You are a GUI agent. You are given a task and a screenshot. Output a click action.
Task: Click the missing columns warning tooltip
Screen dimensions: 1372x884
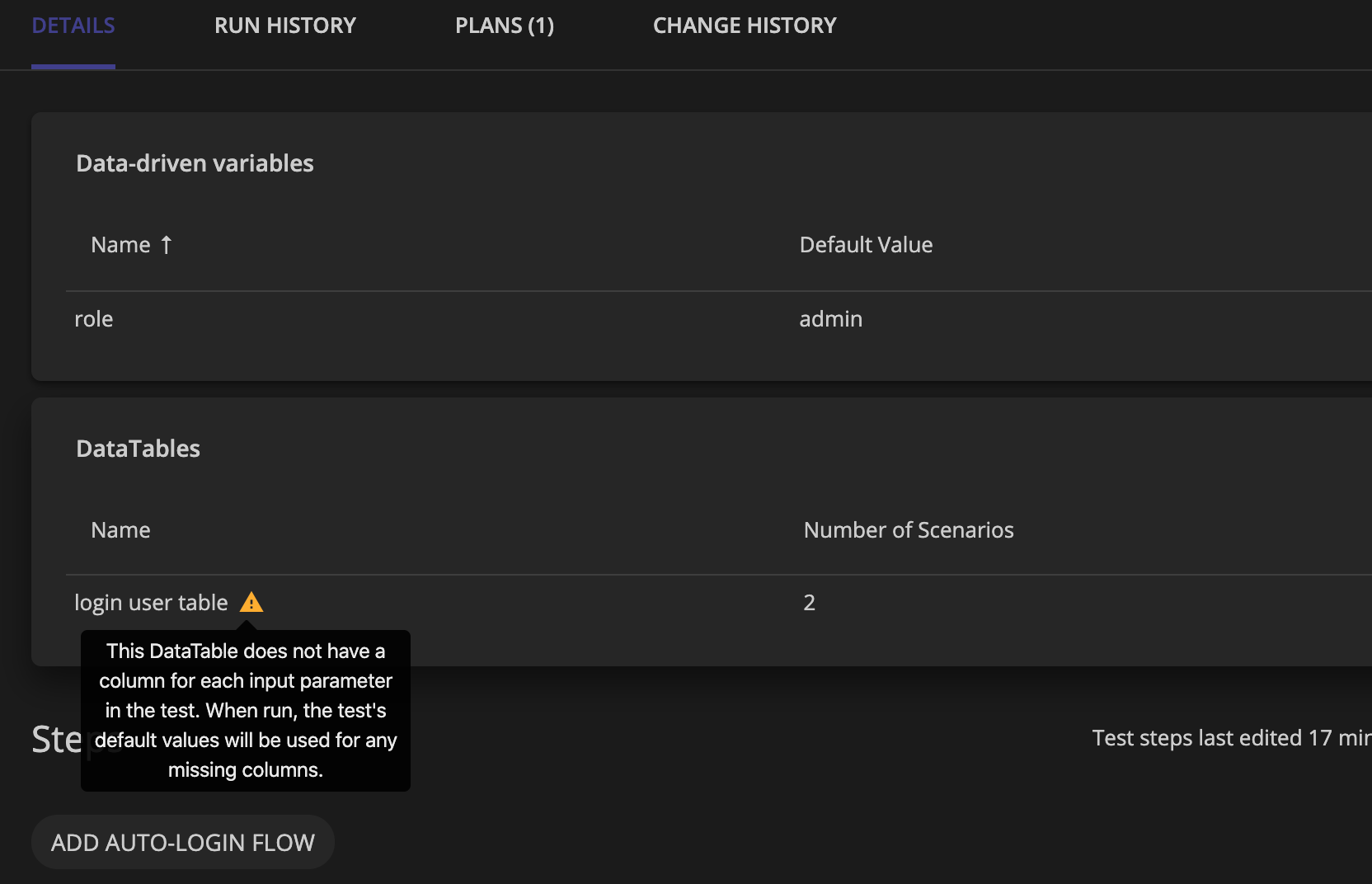point(246,710)
